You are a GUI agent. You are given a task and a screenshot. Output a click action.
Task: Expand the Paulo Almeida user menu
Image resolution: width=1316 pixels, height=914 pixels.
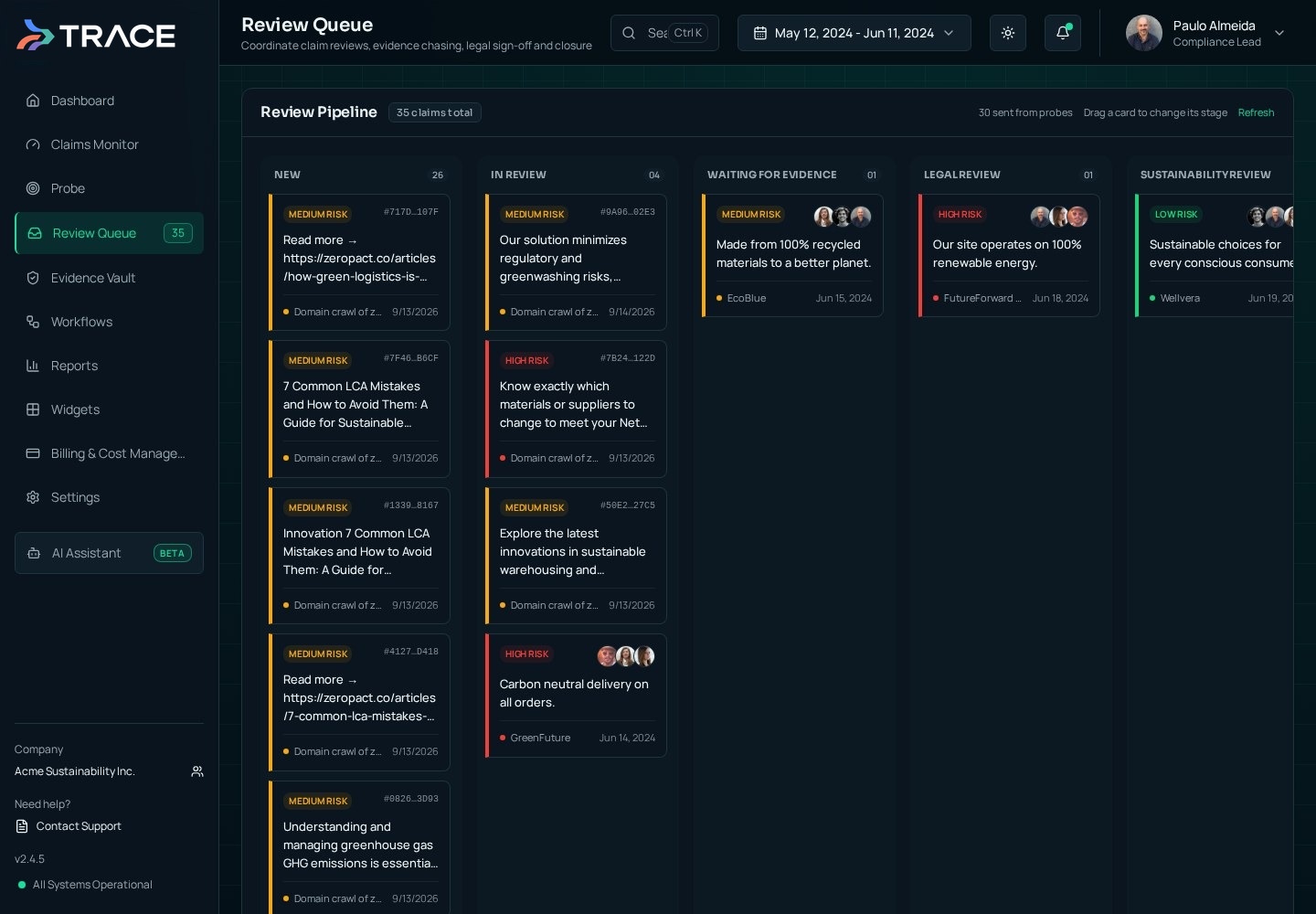tap(1279, 33)
